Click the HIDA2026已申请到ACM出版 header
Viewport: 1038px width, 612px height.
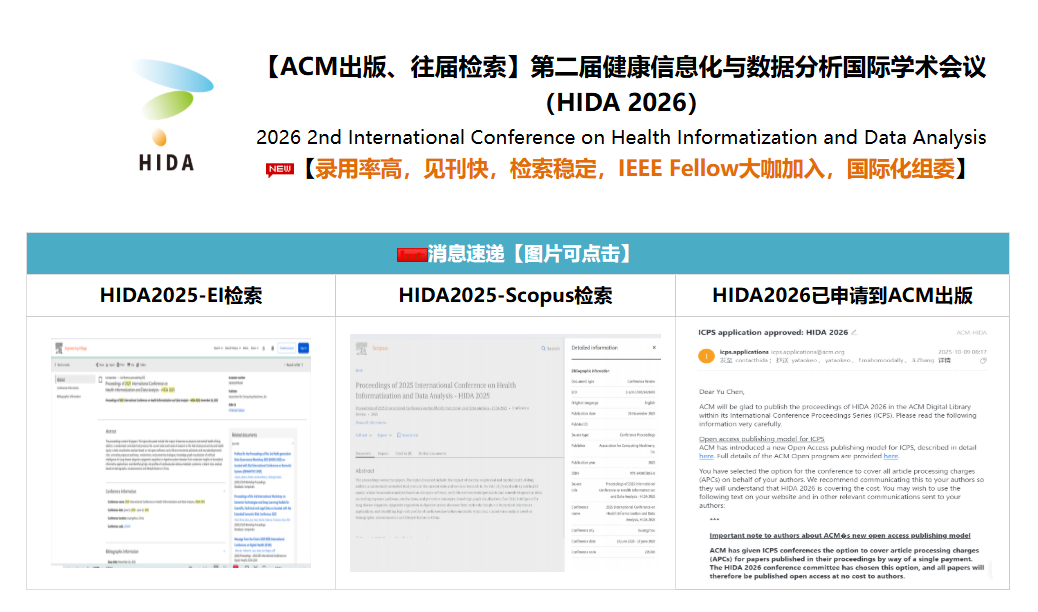(x=842, y=295)
